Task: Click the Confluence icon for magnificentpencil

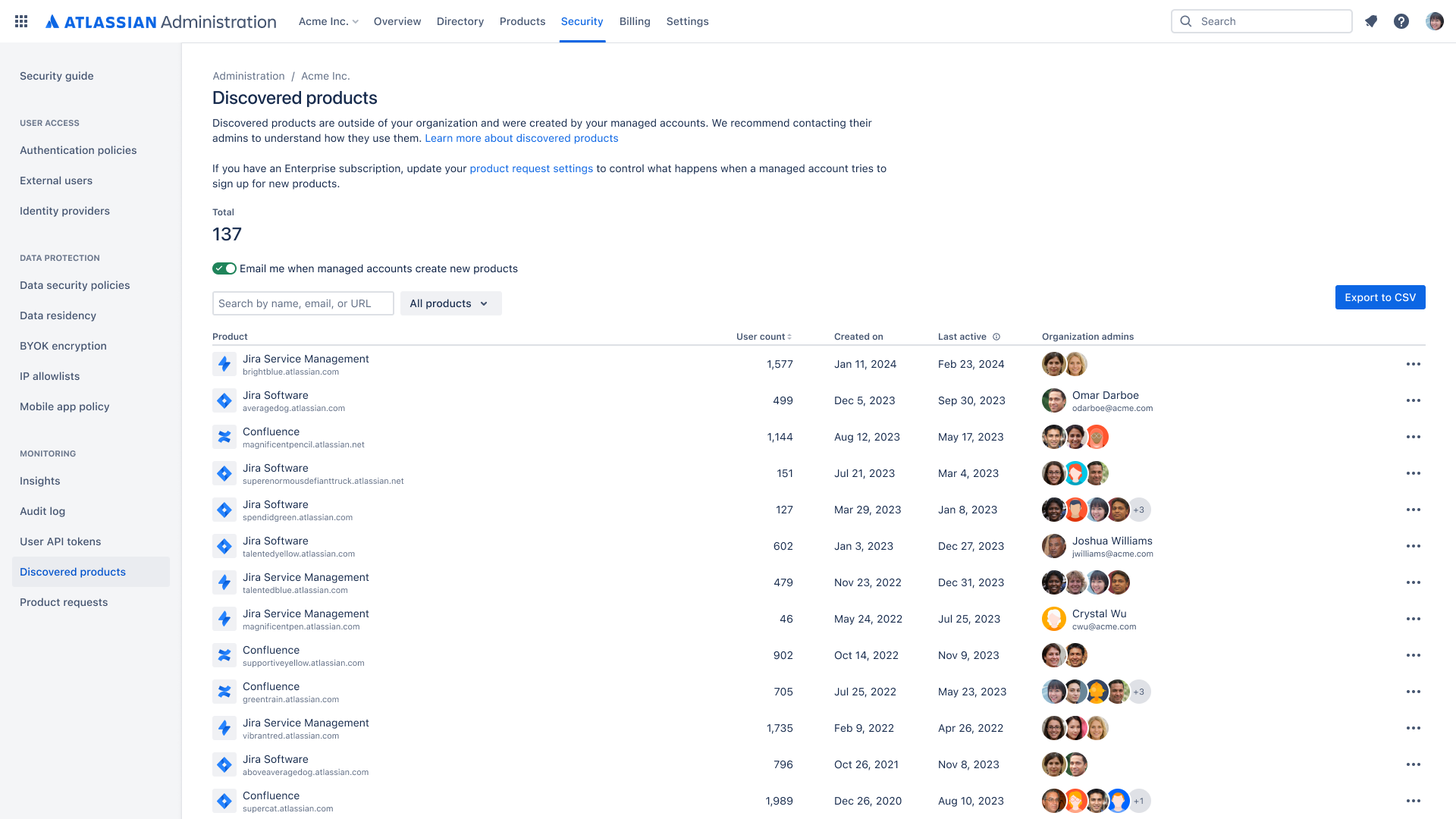Action: tap(224, 436)
